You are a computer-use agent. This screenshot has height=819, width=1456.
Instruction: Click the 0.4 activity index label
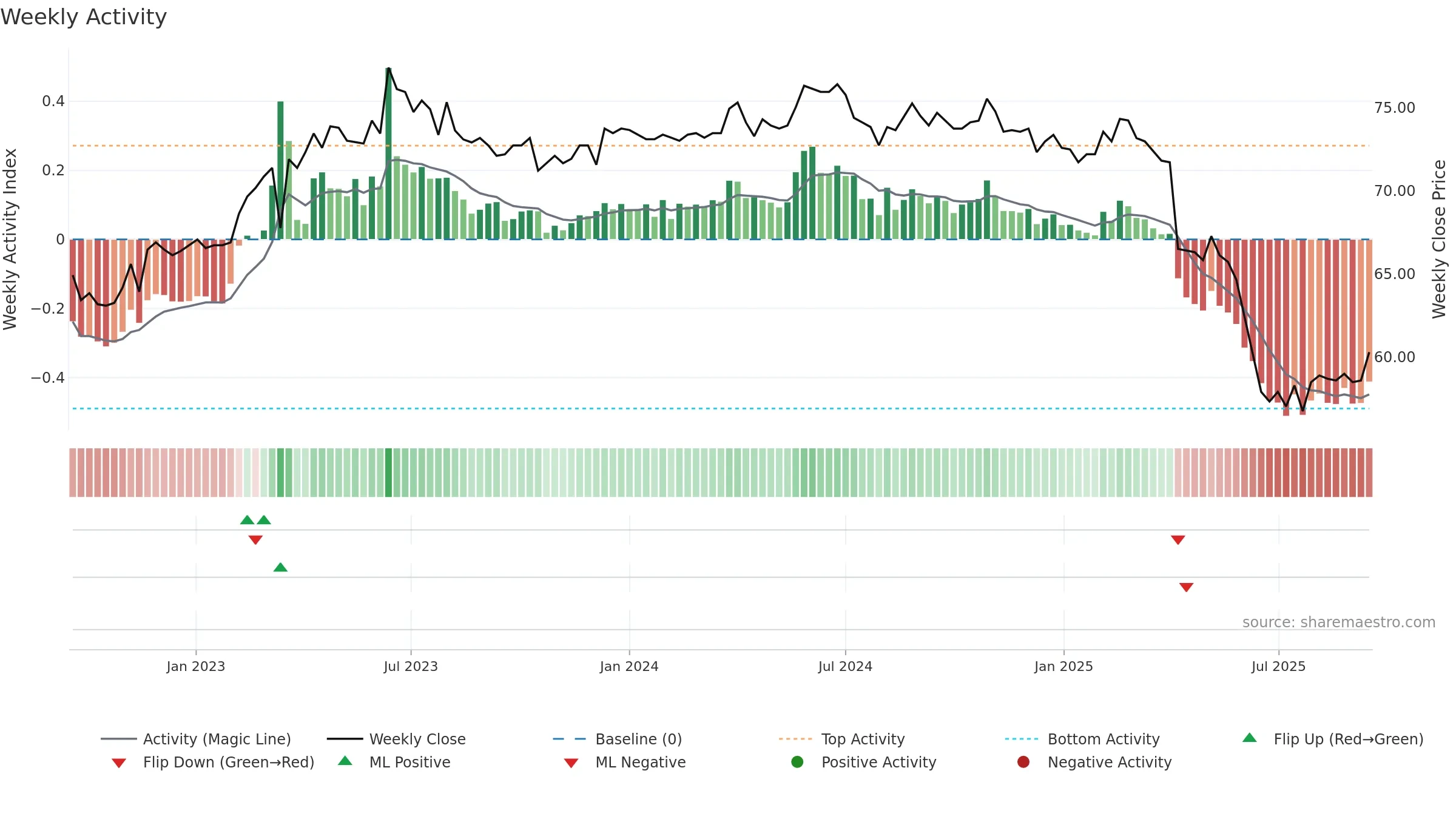coord(53,101)
